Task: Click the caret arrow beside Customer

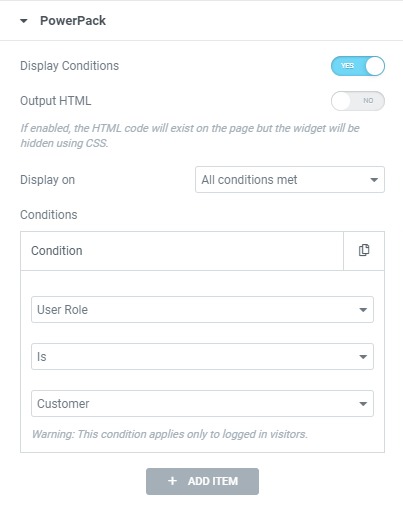Action: (x=363, y=404)
